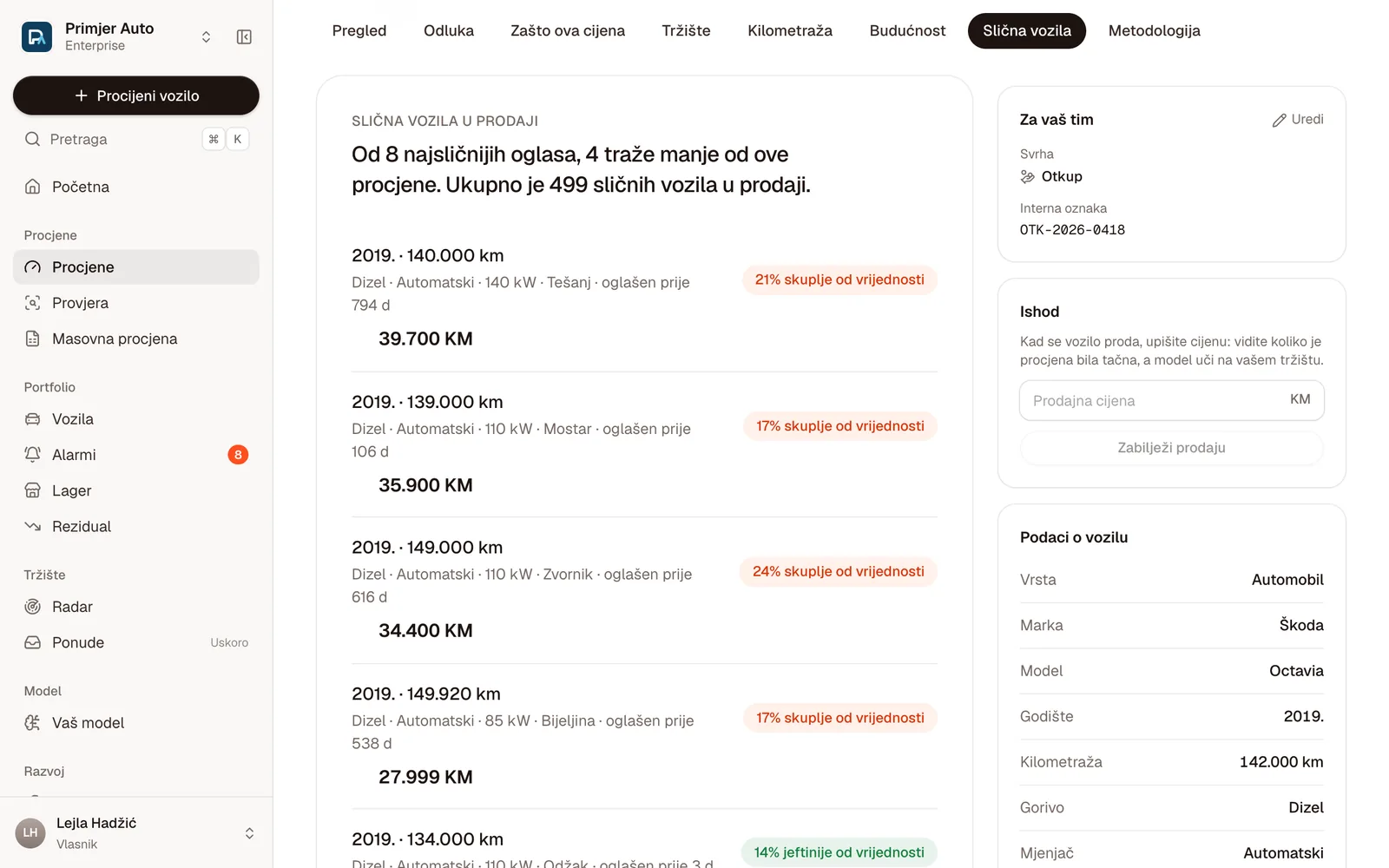The width and height of the screenshot is (1389, 868).
Task: Click the 21% skuplje od vrijednosti badge
Action: 839,279
